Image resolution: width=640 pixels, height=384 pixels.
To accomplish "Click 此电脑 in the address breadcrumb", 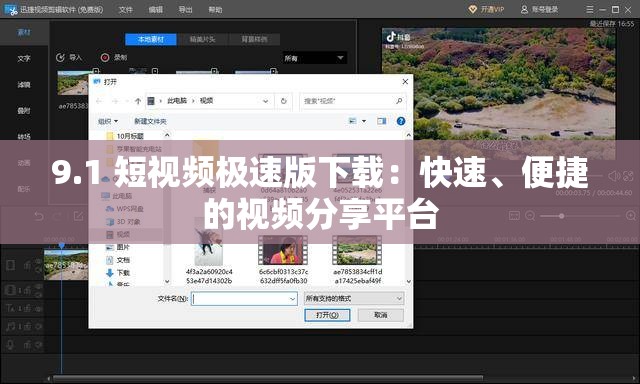I will [177, 101].
